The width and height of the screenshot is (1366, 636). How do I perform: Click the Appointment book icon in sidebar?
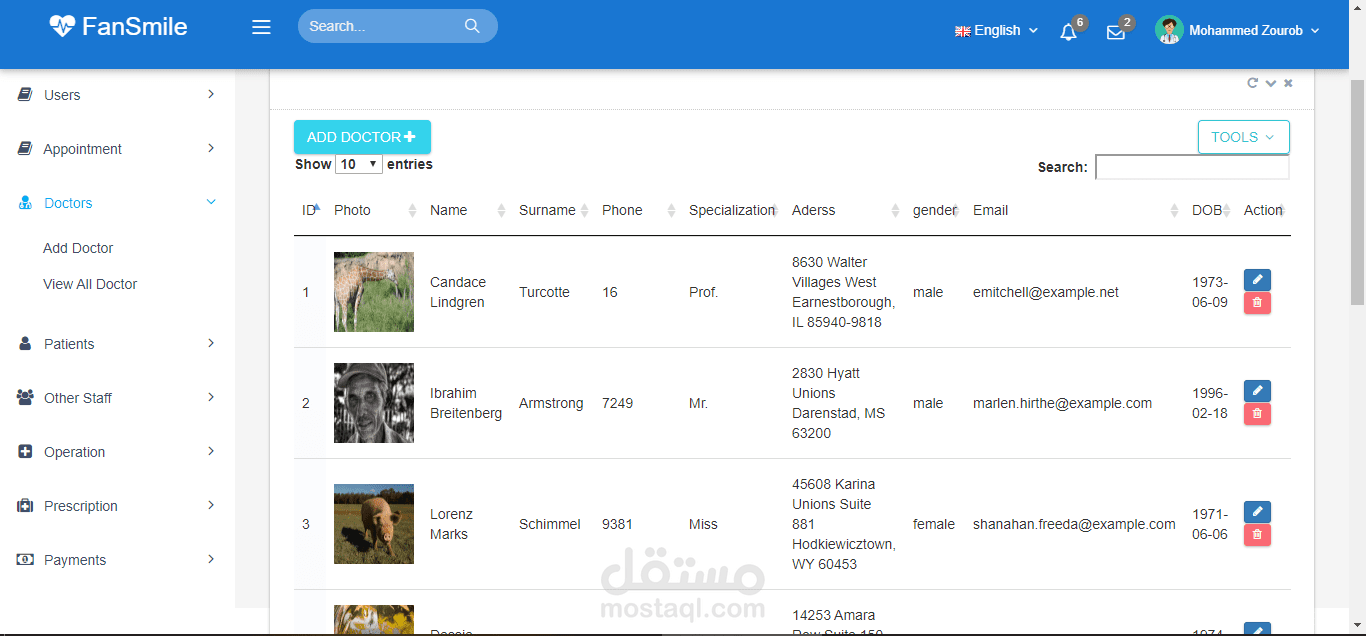pos(25,148)
